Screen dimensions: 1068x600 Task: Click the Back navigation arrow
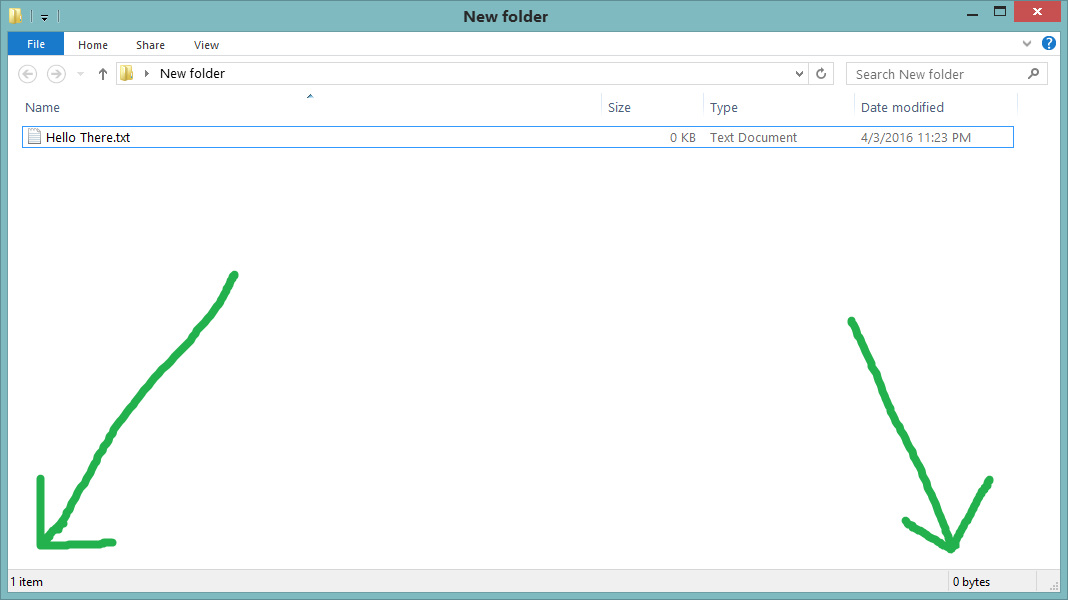[x=27, y=73]
